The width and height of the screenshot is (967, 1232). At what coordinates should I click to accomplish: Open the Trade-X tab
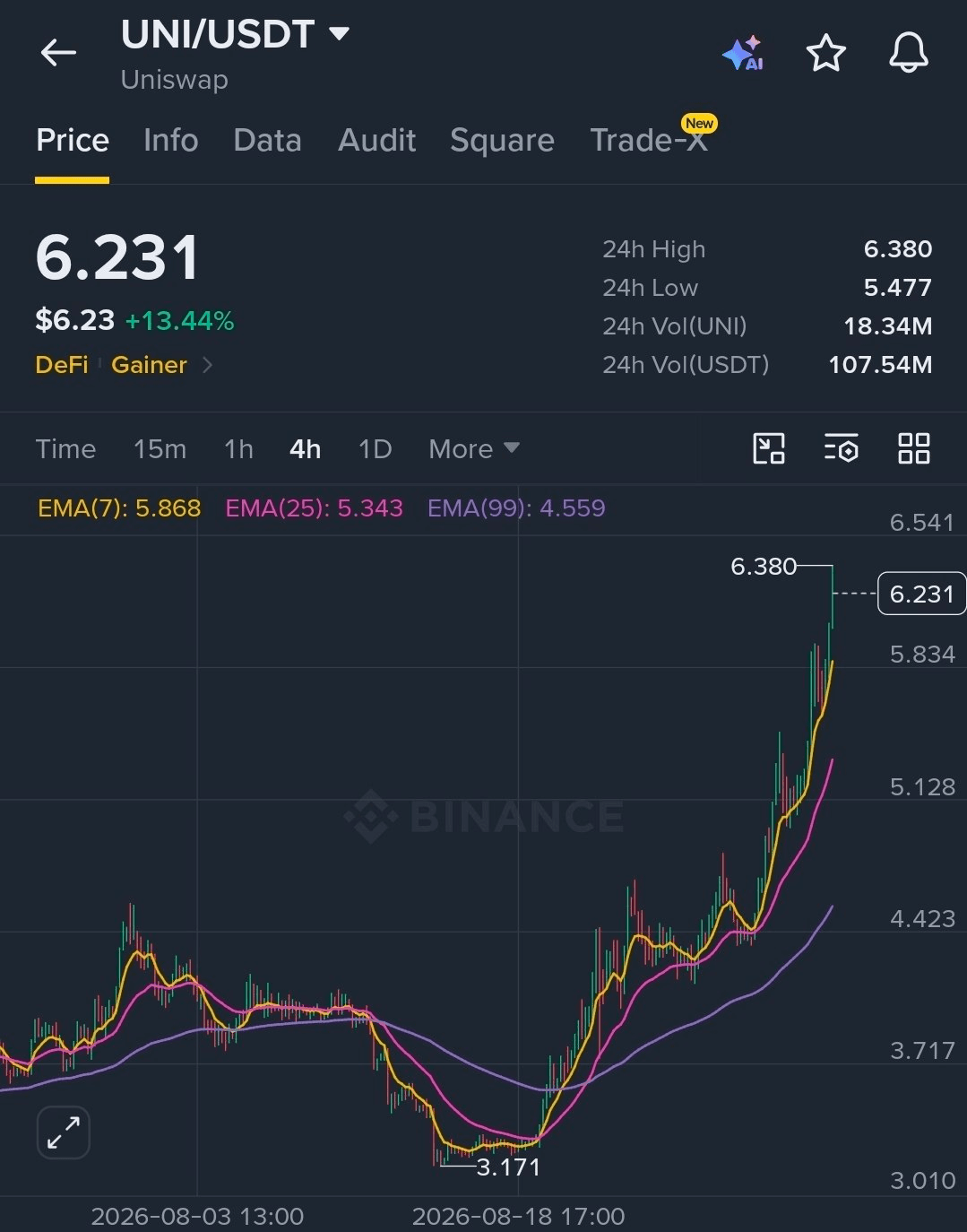click(650, 141)
